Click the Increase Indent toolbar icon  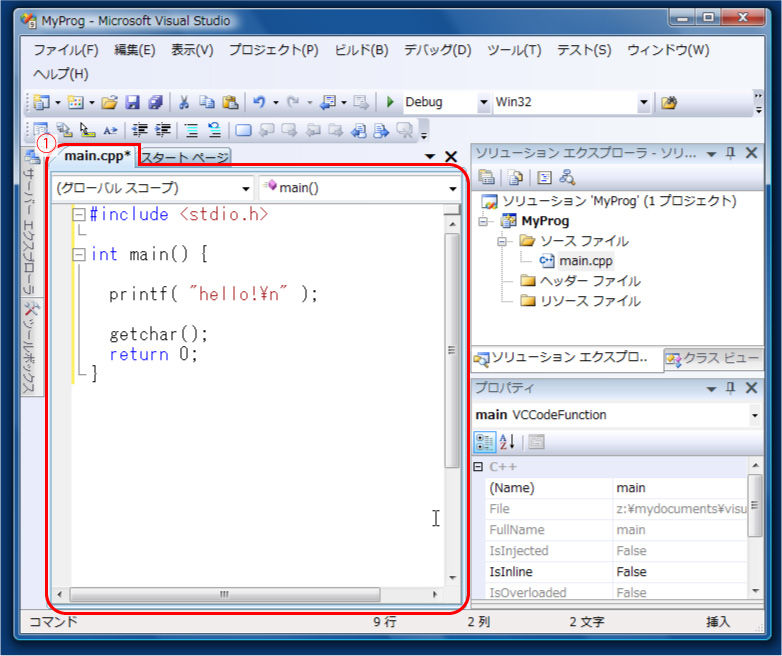tap(162, 130)
